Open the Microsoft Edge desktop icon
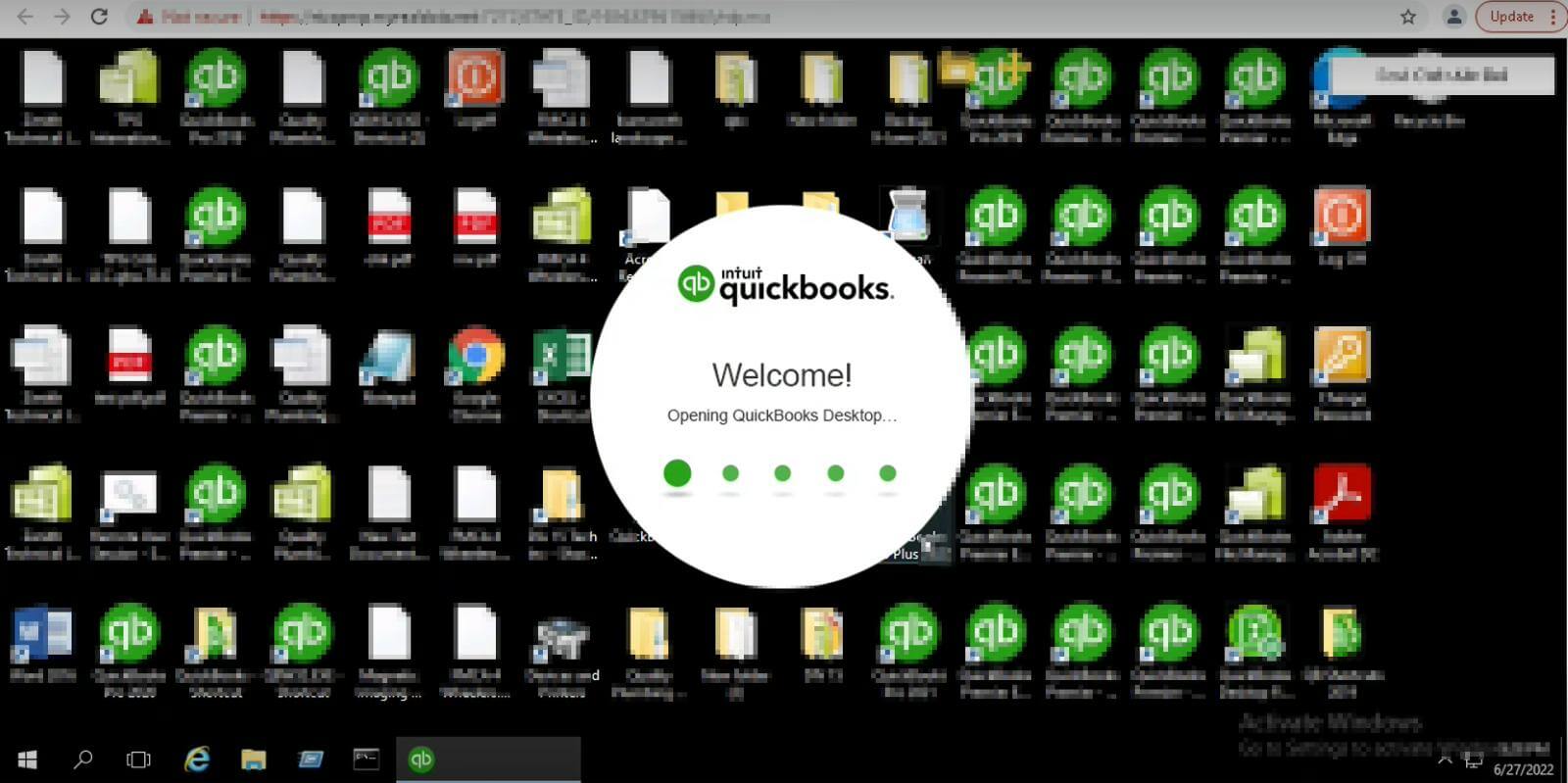The height and width of the screenshot is (783, 1568). pos(1341,78)
